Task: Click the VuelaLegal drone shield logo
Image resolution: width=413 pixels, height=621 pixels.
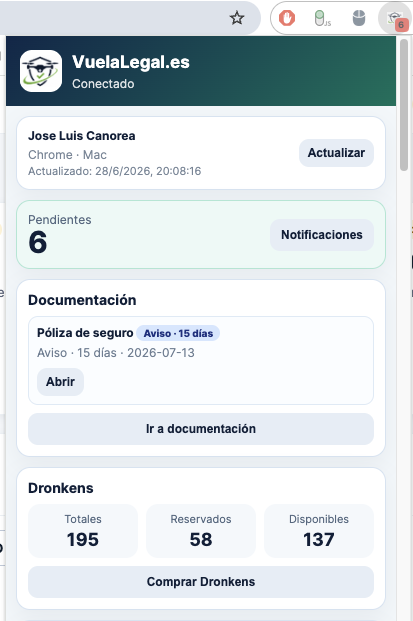Action: pos(41,71)
